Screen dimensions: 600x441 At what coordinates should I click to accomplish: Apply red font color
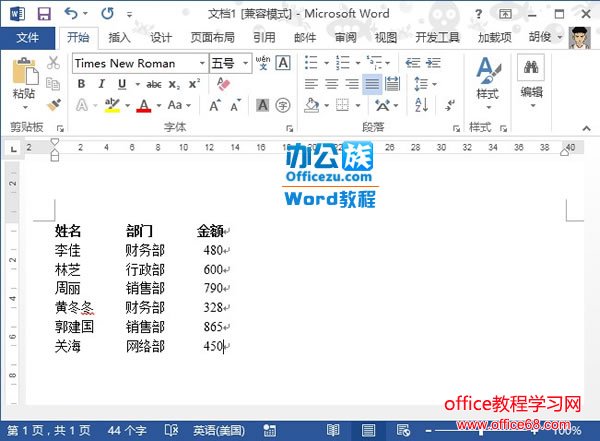pos(144,105)
